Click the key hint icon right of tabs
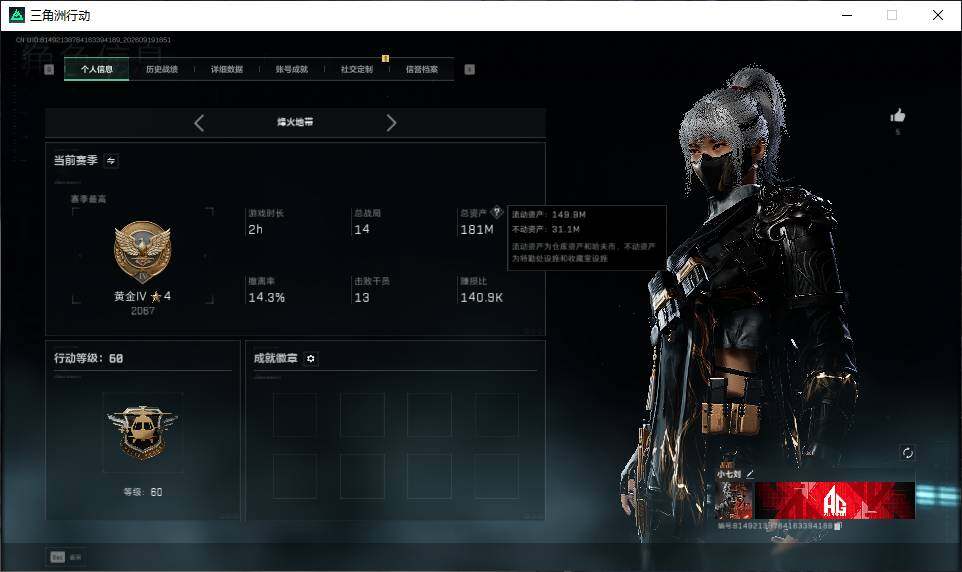This screenshot has width=962, height=572. pyautogui.click(x=469, y=69)
